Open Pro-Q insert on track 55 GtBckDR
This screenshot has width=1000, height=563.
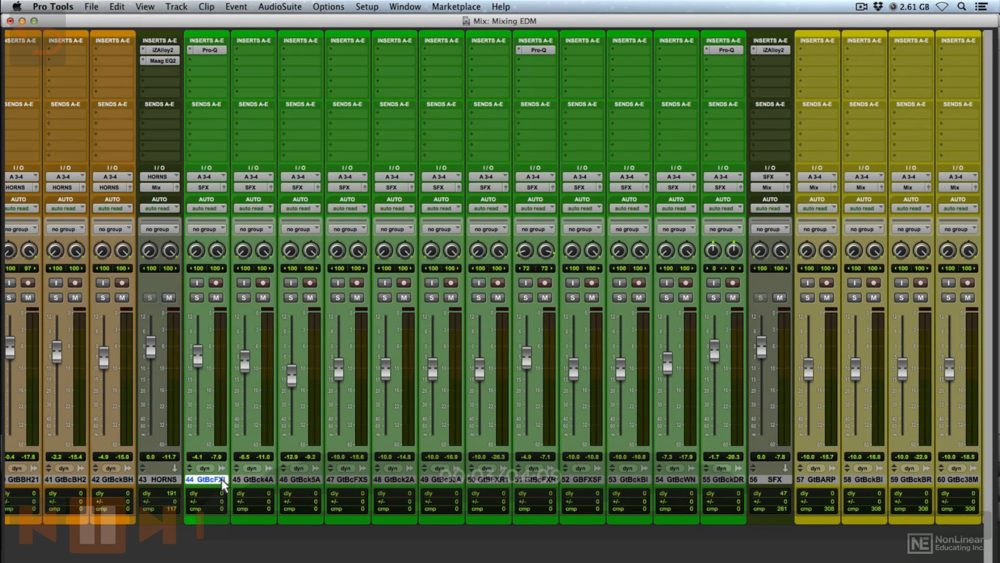(723, 50)
